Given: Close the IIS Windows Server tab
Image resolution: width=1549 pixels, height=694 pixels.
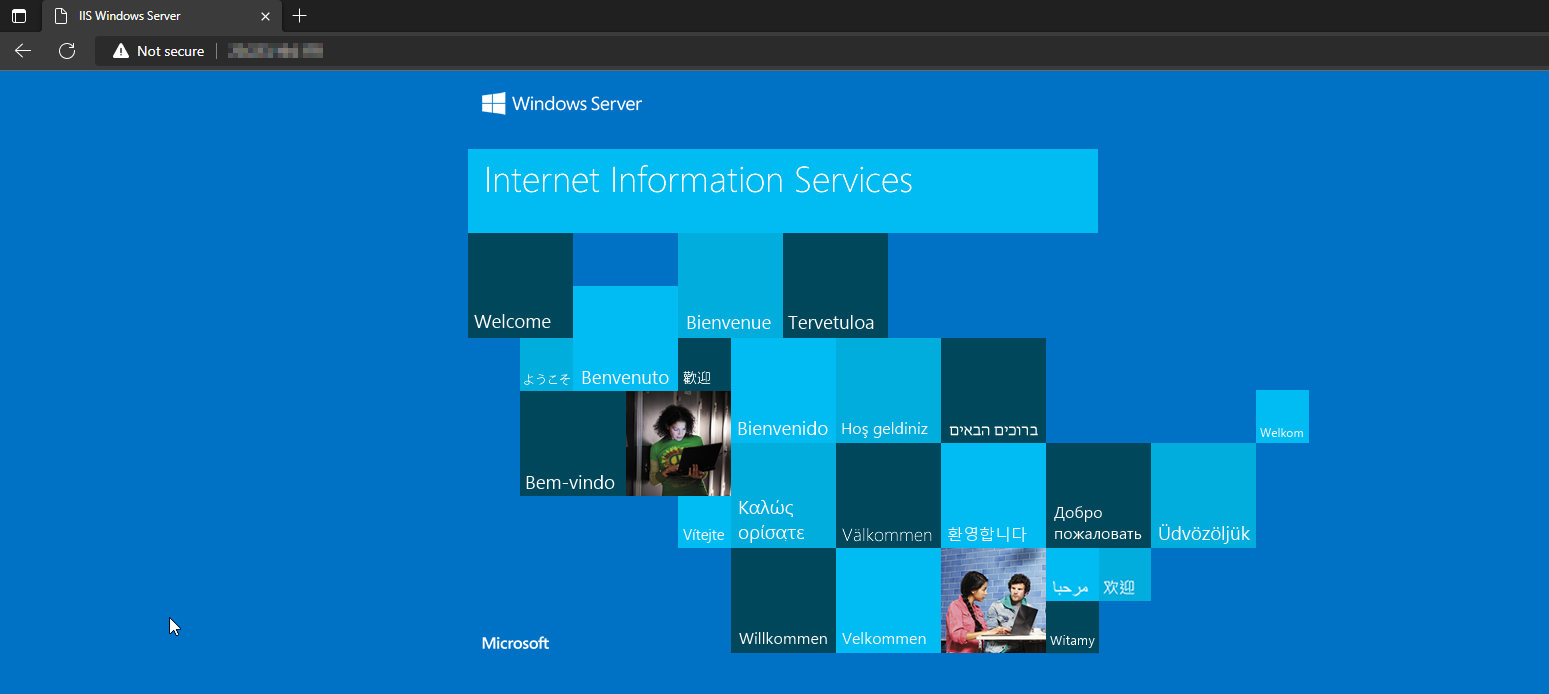Looking at the screenshot, I should click(x=265, y=16).
